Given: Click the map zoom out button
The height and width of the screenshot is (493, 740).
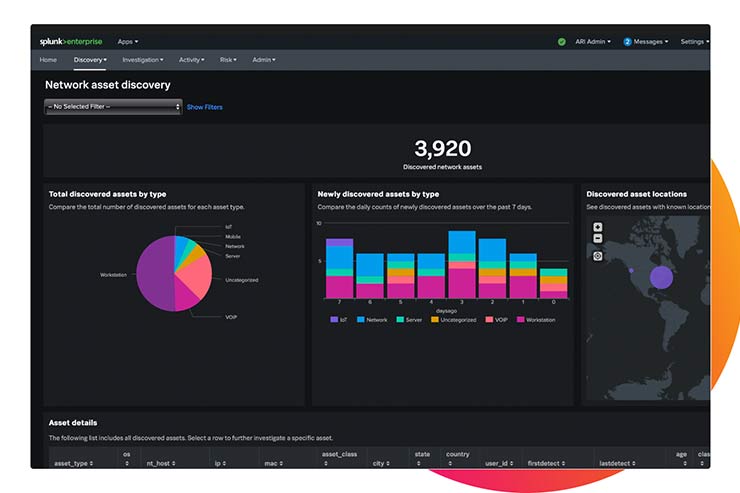Looking at the screenshot, I should [597, 240].
